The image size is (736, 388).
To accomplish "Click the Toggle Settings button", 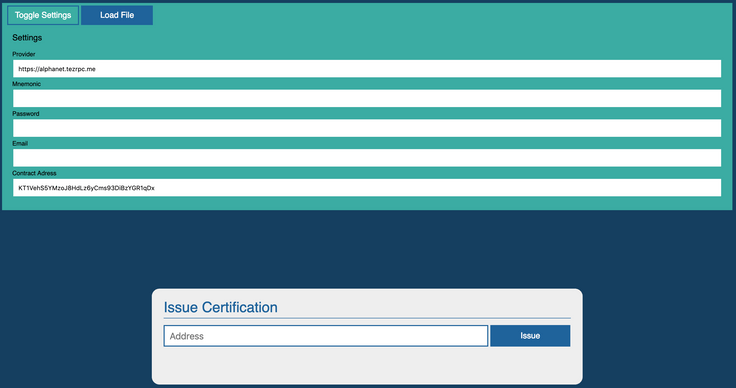I will click(x=43, y=15).
